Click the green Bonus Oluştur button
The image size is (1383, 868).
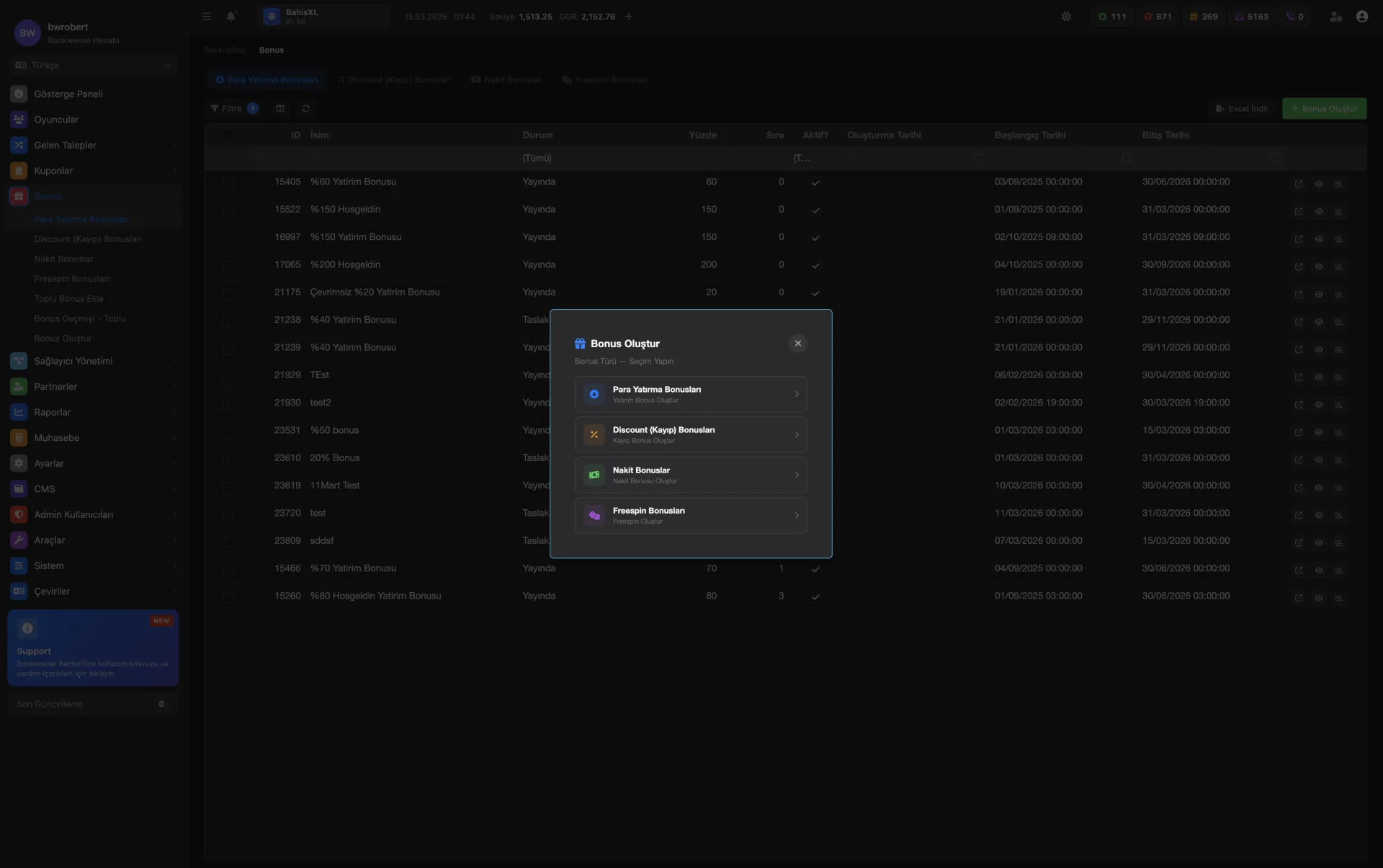[1324, 109]
